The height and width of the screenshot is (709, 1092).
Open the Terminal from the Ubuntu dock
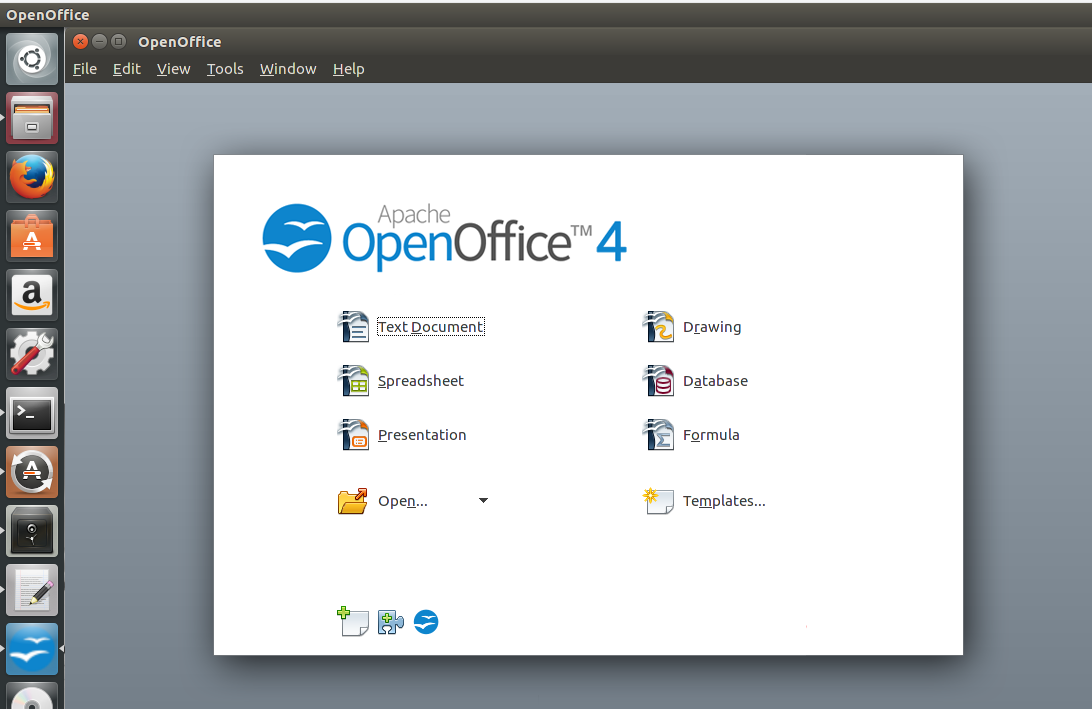(31, 413)
